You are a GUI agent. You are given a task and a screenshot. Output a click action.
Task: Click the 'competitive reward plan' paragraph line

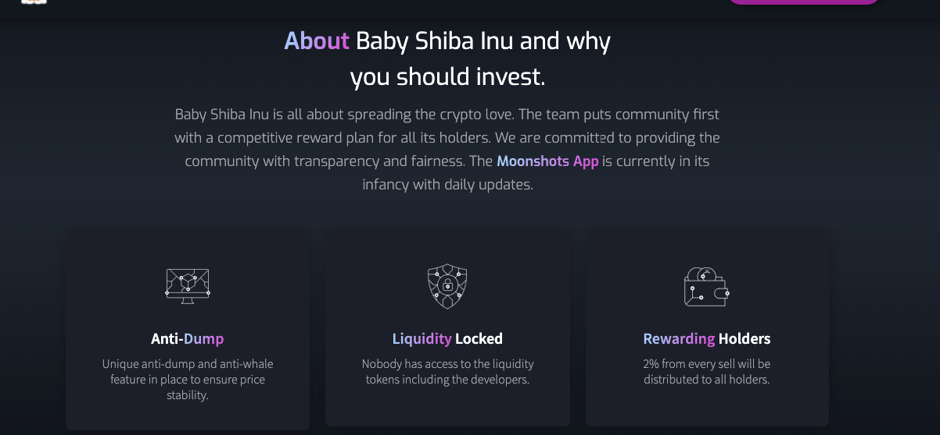[x=447, y=138]
